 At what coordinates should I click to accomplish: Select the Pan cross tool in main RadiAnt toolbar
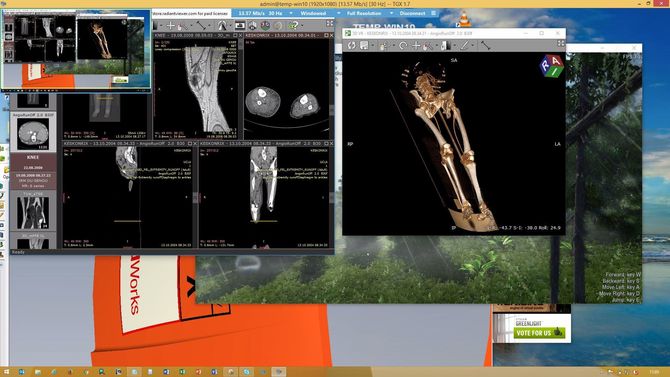(x=170, y=26)
